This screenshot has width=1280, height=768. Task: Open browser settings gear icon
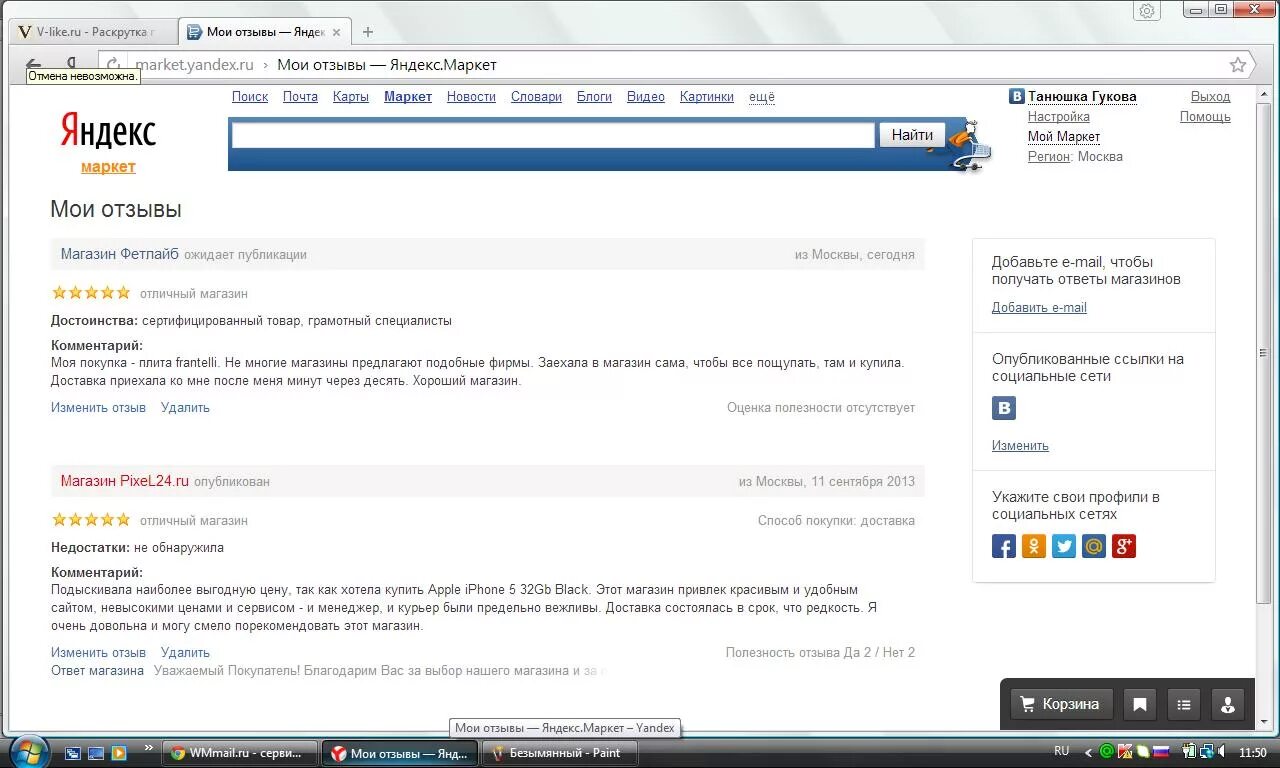coord(1147,10)
